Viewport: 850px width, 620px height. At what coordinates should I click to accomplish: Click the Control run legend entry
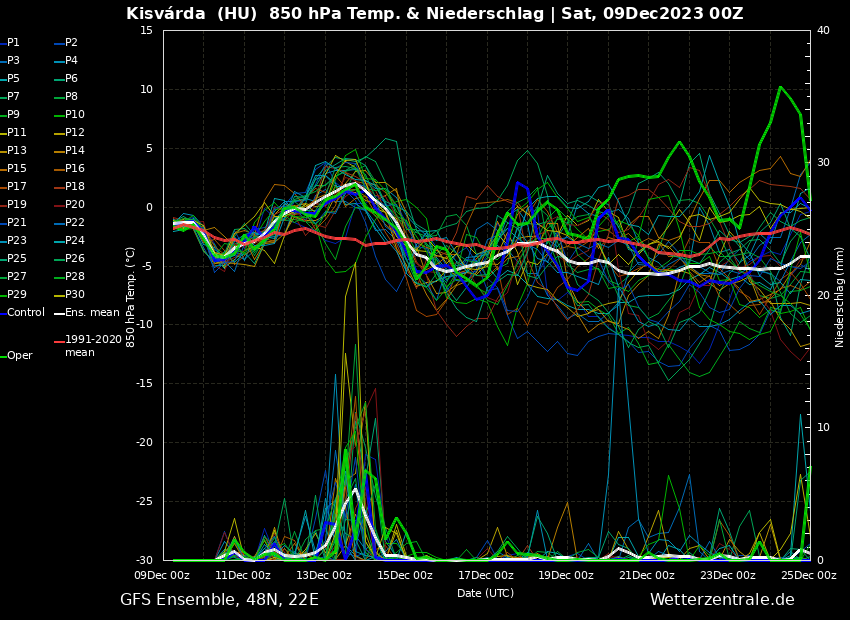(25, 313)
